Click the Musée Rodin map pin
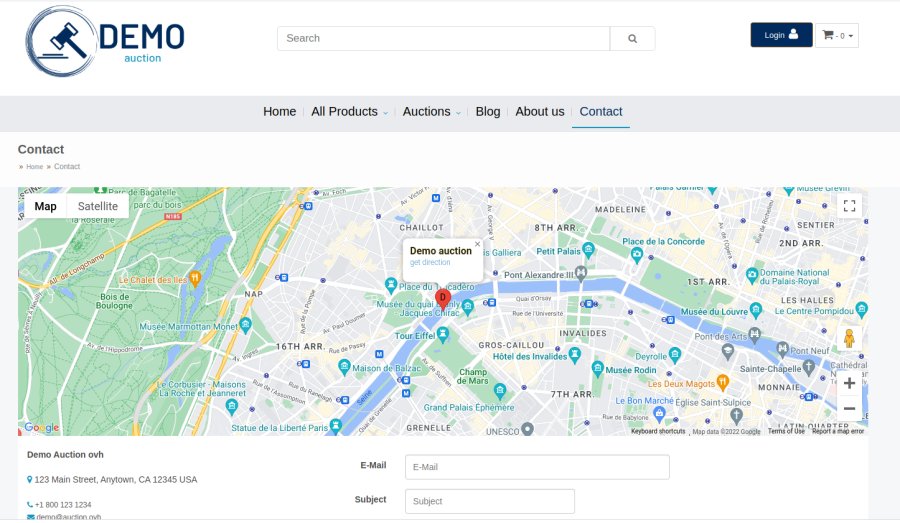This screenshot has width=900, height=523. point(598,369)
